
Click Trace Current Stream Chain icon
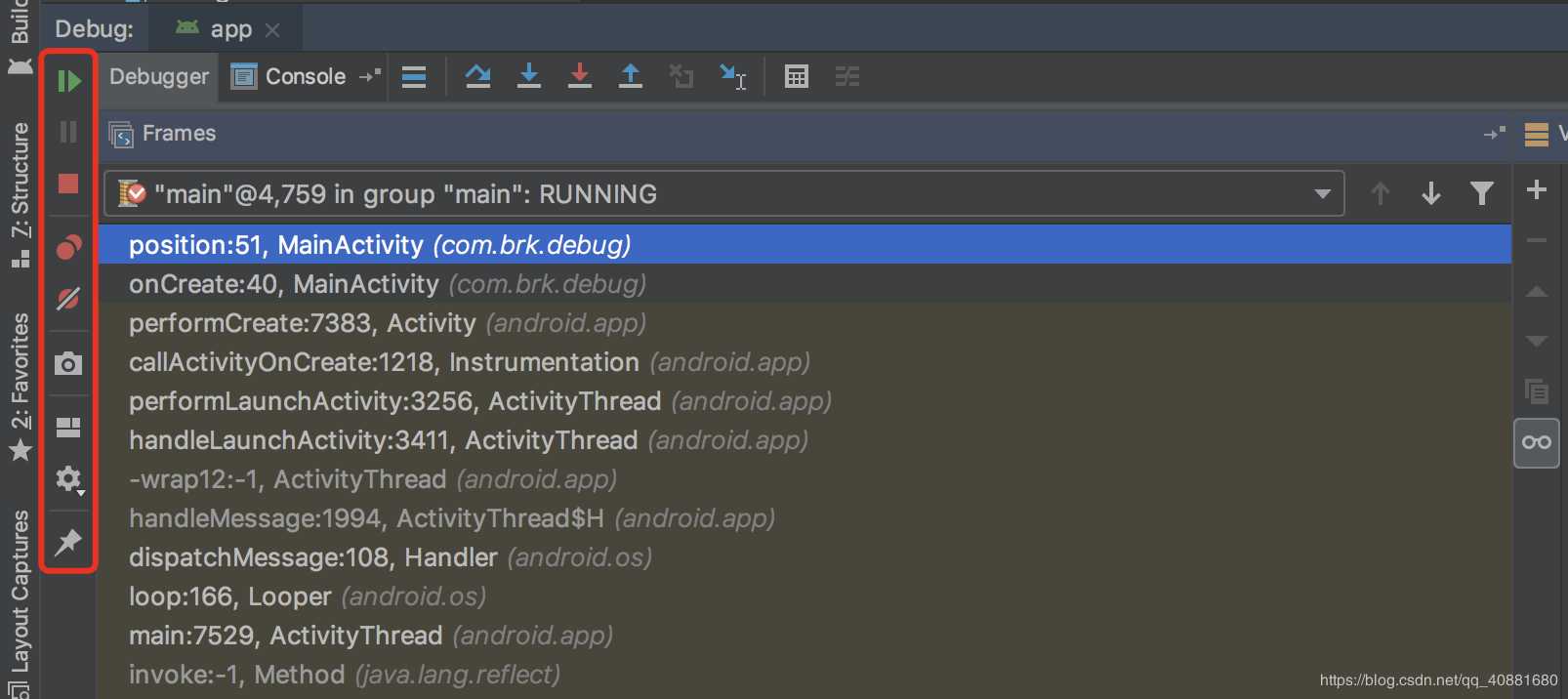tap(847, 76)
